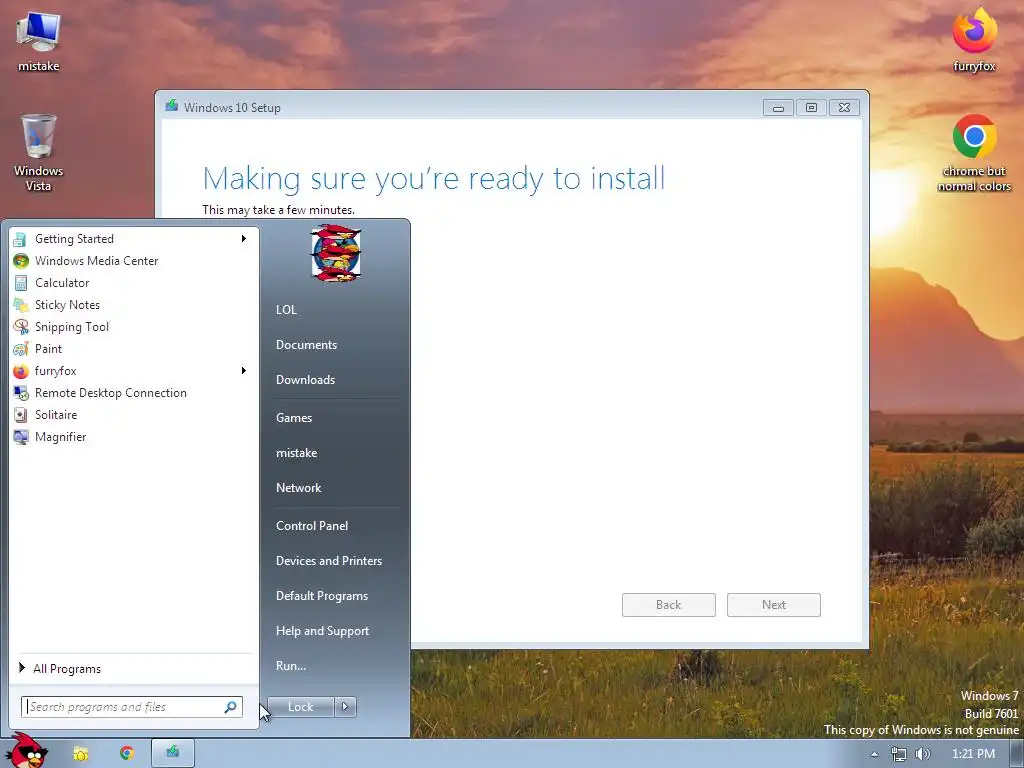Open Devices and Printers
The height and width of the screenshot is (768, 1024).
[x=328, y=561]
